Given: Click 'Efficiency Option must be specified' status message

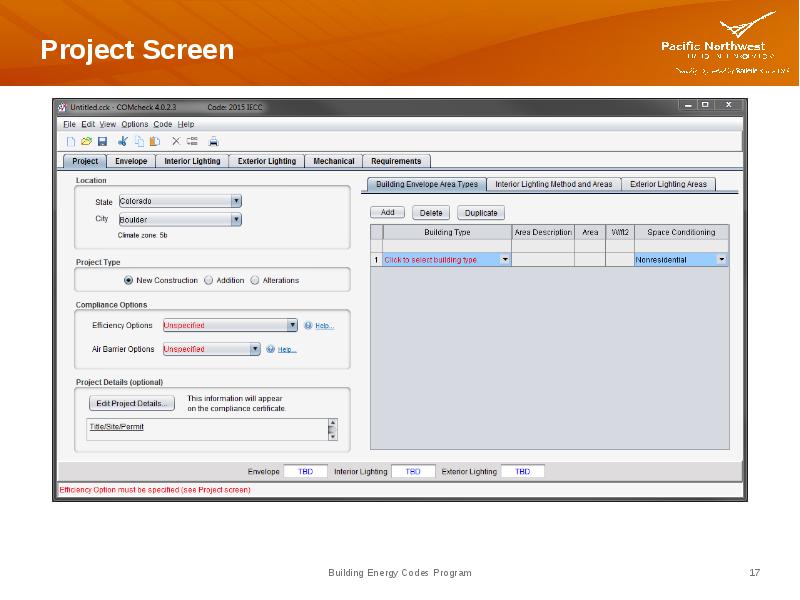Looking at the screenshot, I should click(x=155, y=490).
